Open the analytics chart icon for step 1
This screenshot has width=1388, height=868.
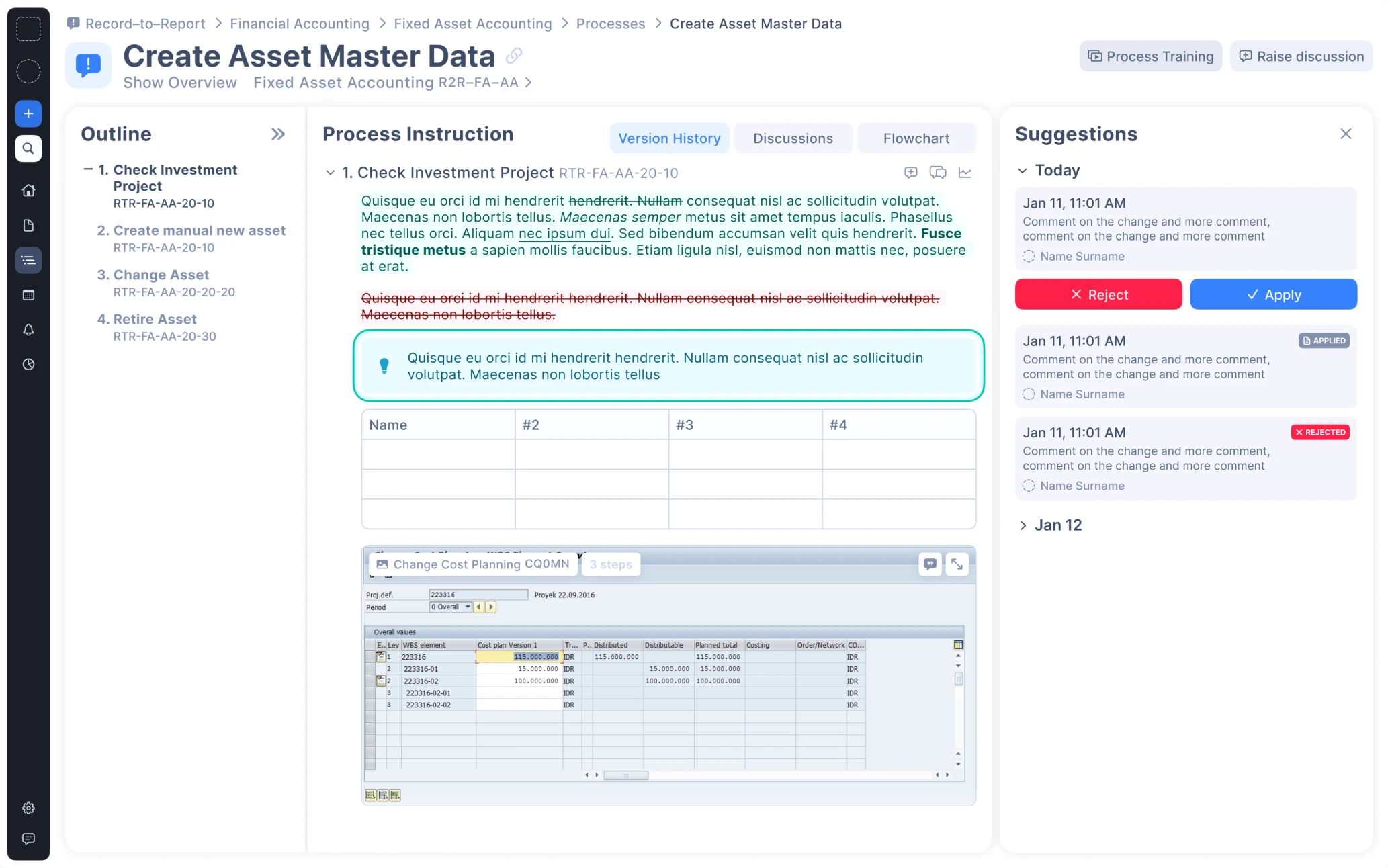tap(965, 173)
